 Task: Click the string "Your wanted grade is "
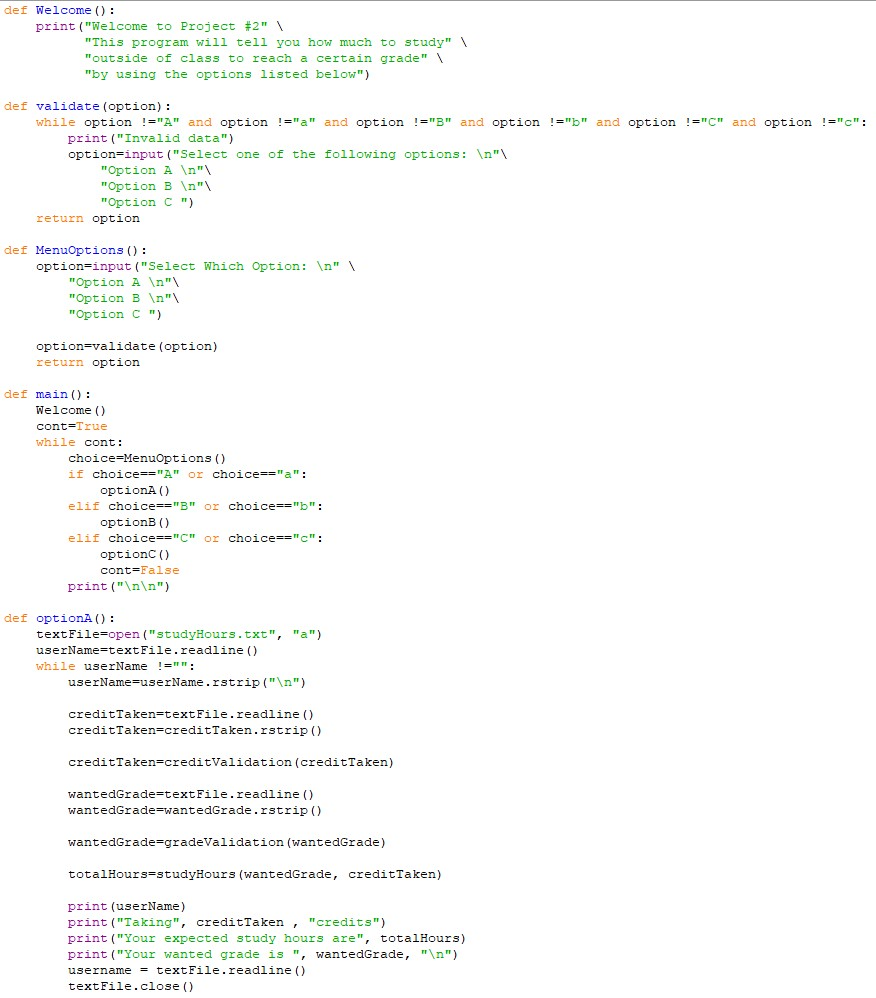(211, 954)
